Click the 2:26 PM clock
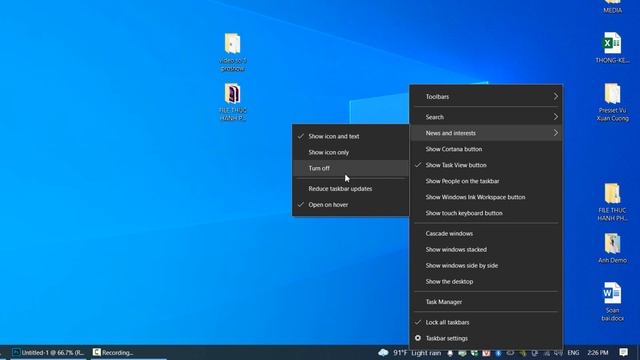Viewport: 640px width, 360px height. [598, 353]
